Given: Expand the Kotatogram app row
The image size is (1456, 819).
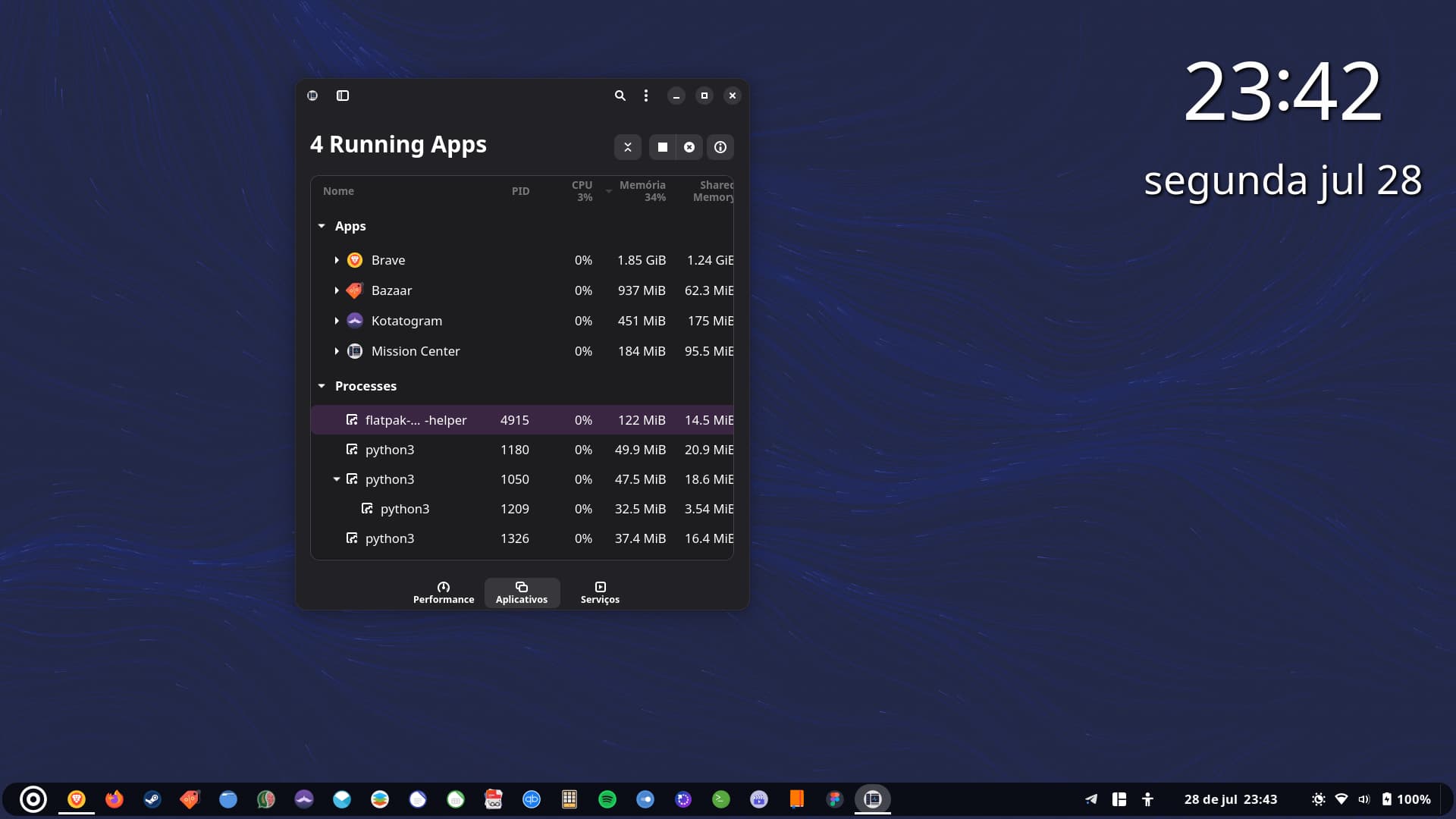Looking at the screenshot, I should click(x=337, y=321).
